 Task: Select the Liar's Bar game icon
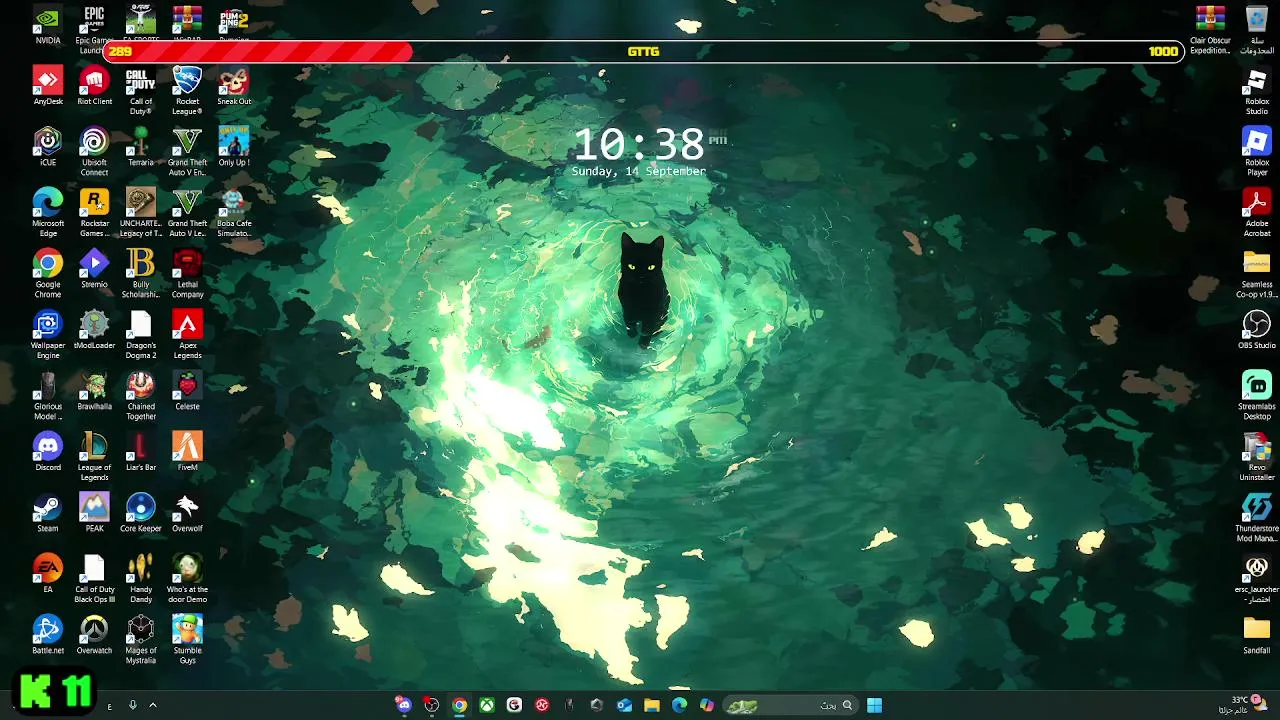pyautogui.click(x=141, y=452)
